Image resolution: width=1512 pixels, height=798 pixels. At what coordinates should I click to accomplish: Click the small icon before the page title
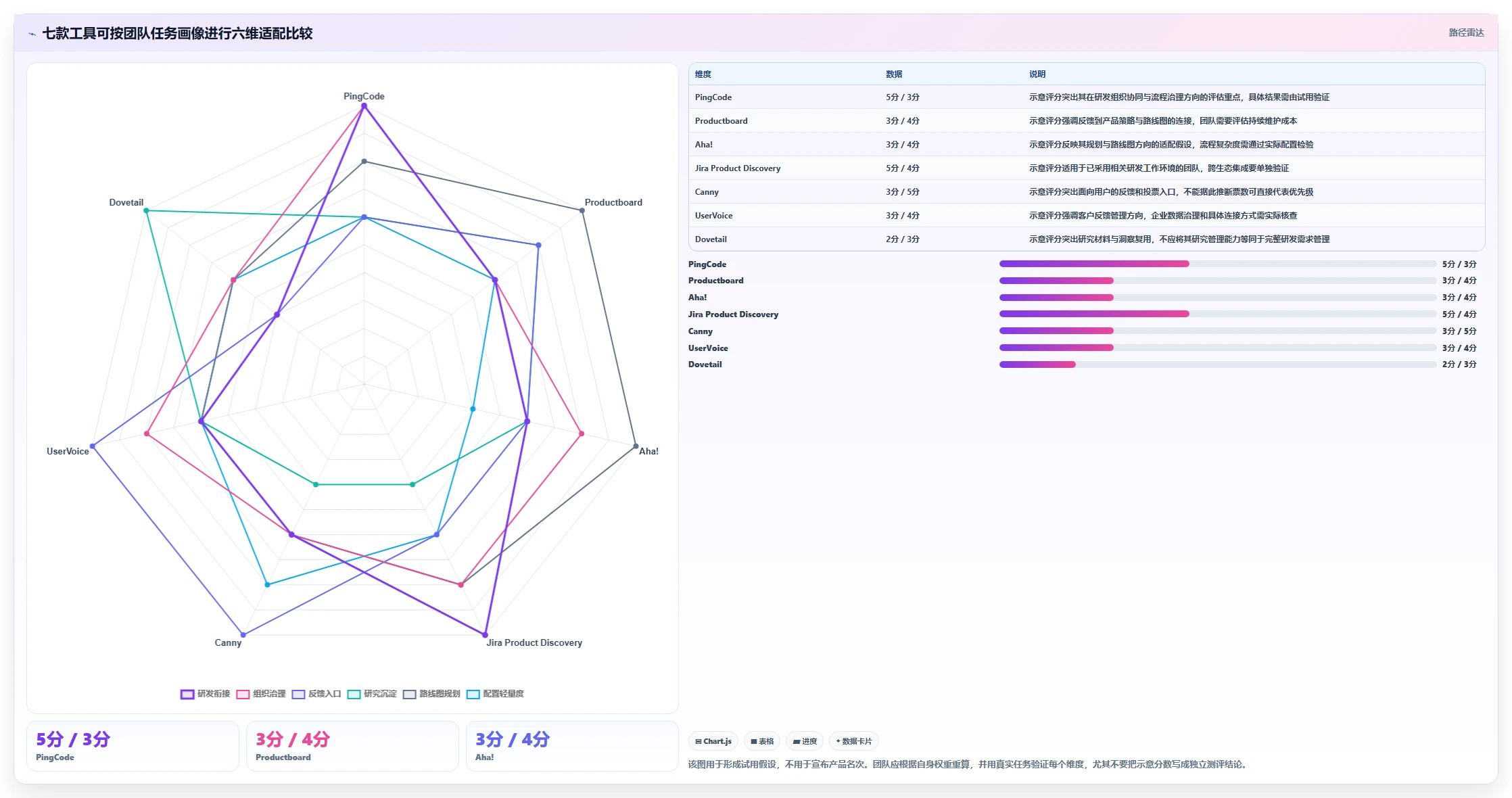(x=32, y=34)
